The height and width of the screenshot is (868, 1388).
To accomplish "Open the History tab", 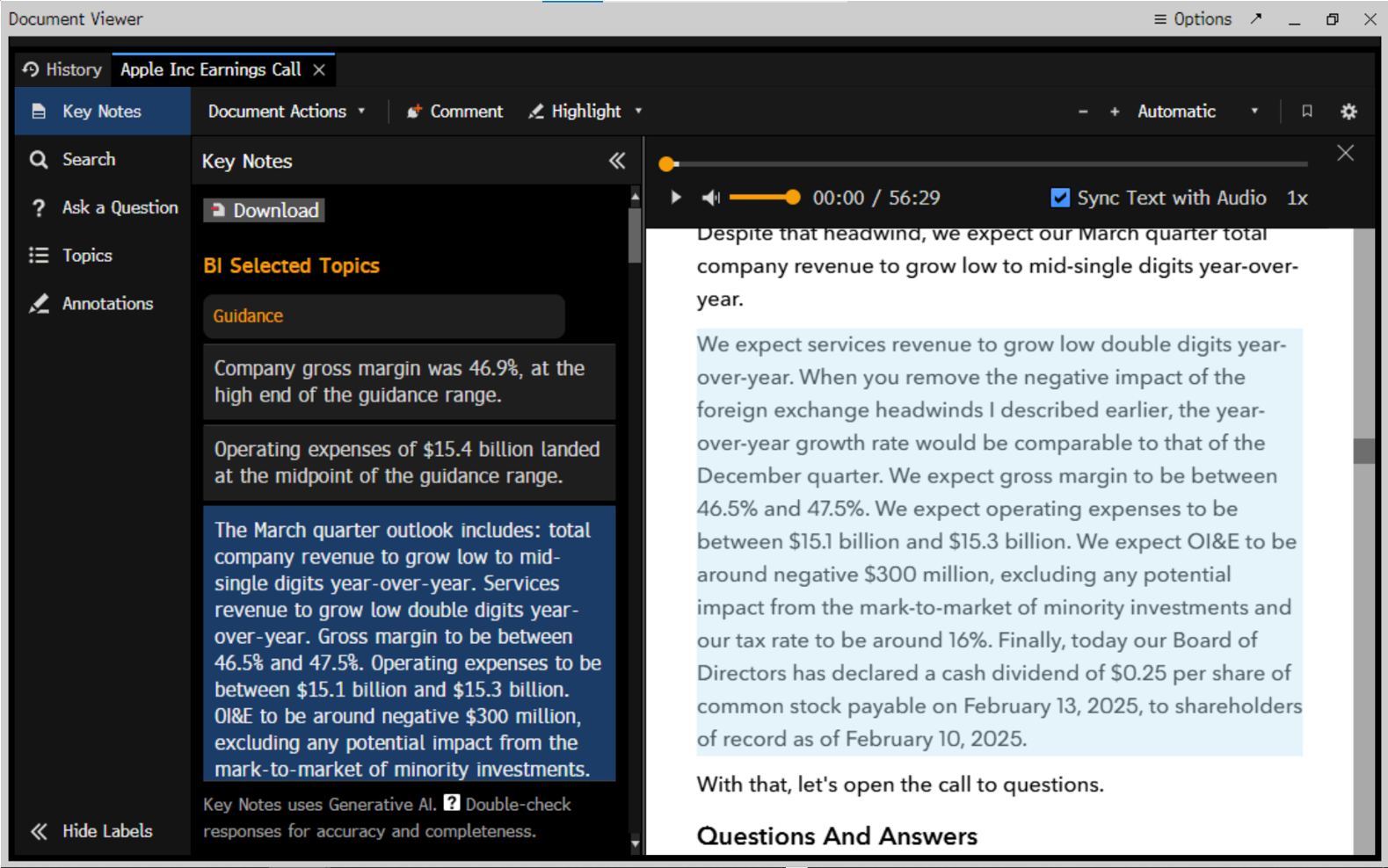I will 62,69.
